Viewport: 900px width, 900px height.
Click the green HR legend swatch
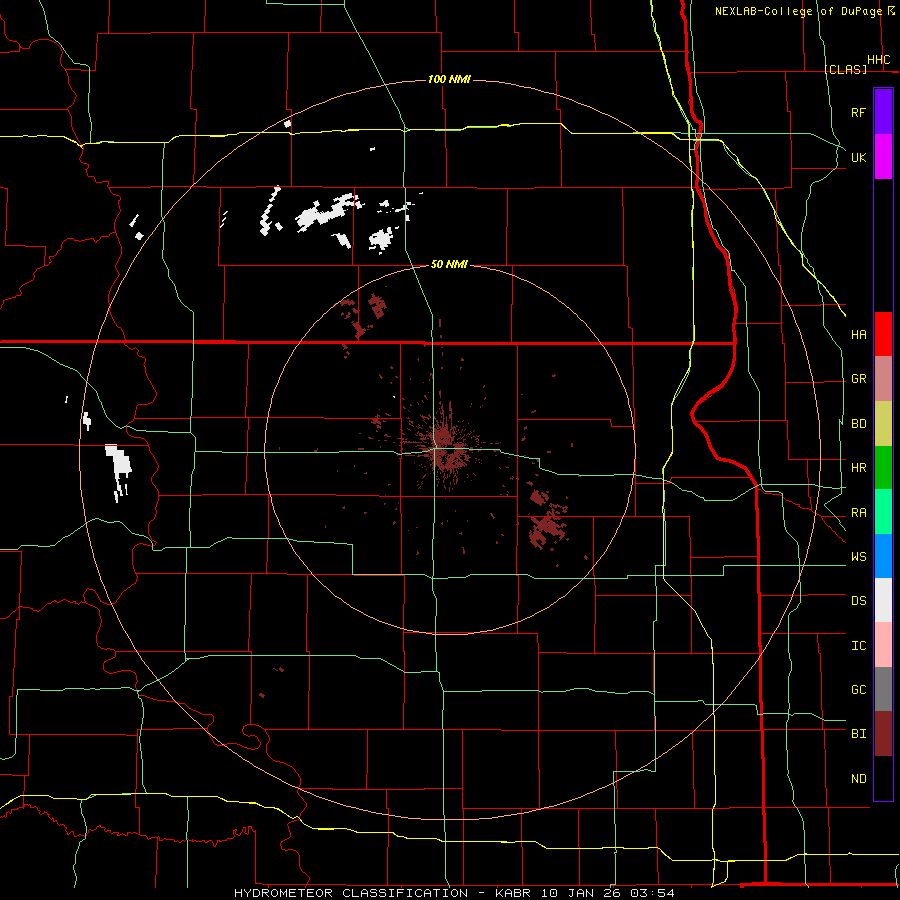click(883, 468)
